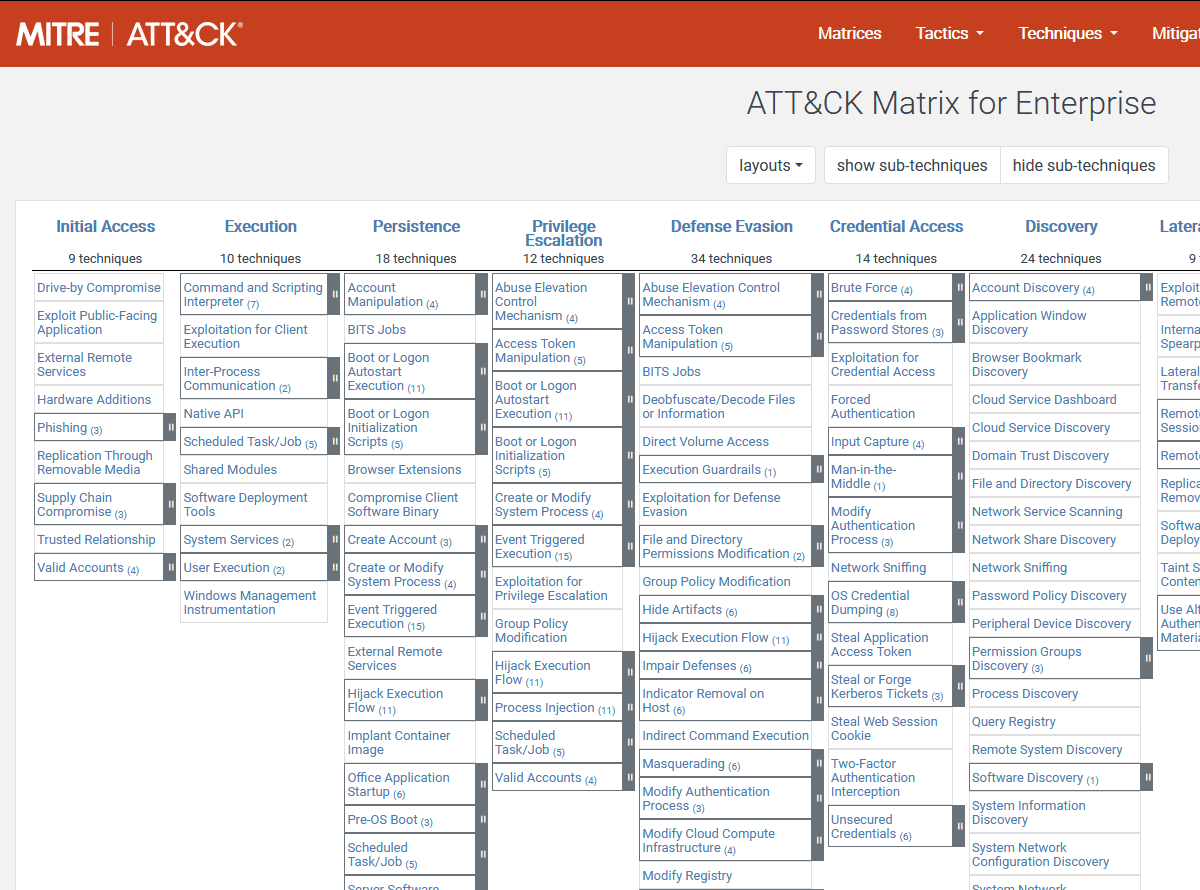Expand sub-techniques handle beside Supply Chain Compromise
Viewport: 1200px width, 890px height.
coord(170,504)
